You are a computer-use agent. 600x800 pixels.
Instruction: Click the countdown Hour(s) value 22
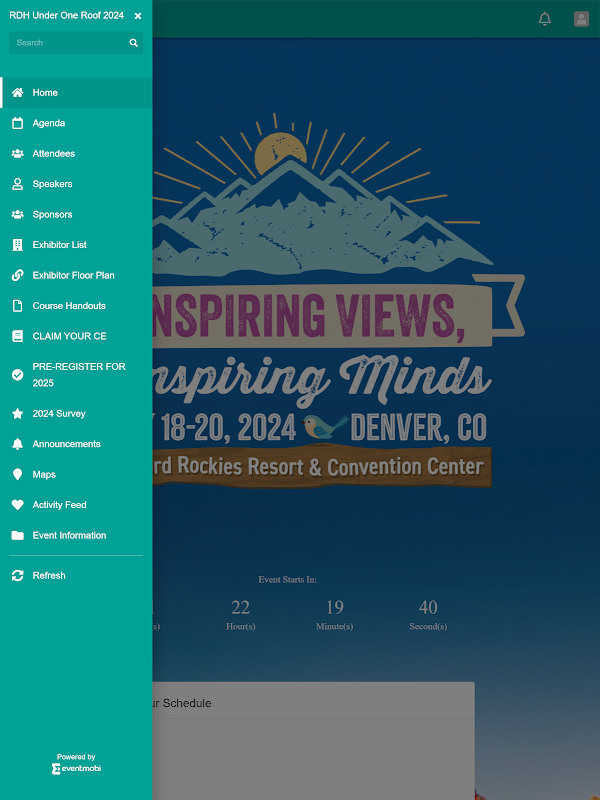coord(240,608)
